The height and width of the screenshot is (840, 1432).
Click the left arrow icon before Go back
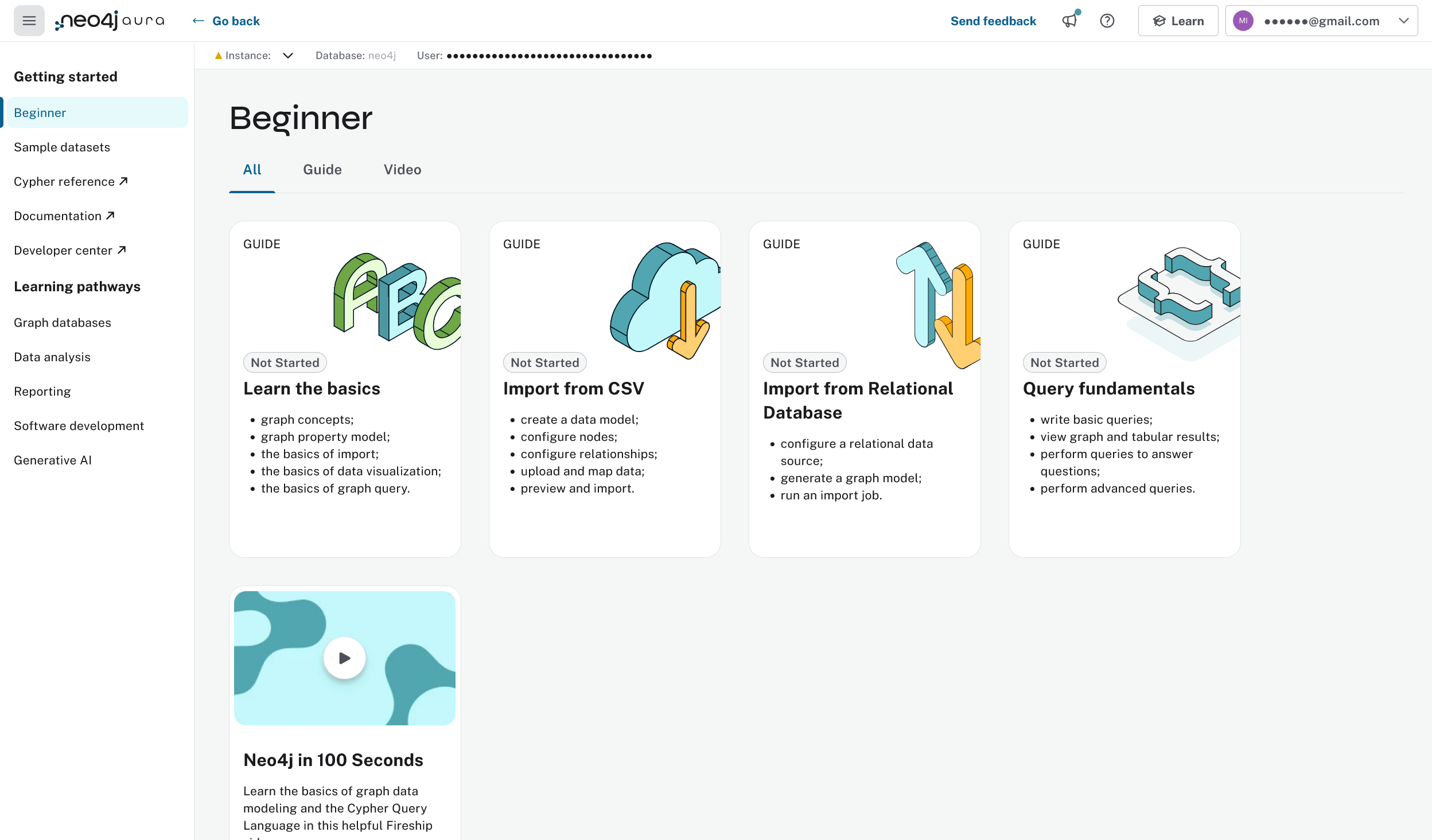pos(198,21)
